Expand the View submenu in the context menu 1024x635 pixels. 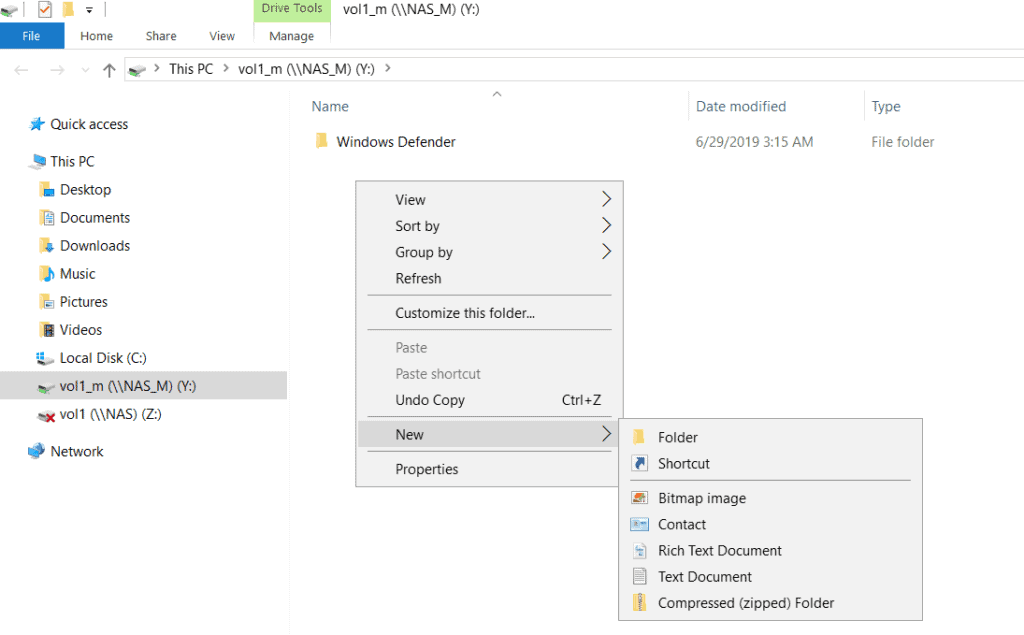(410, 199)
